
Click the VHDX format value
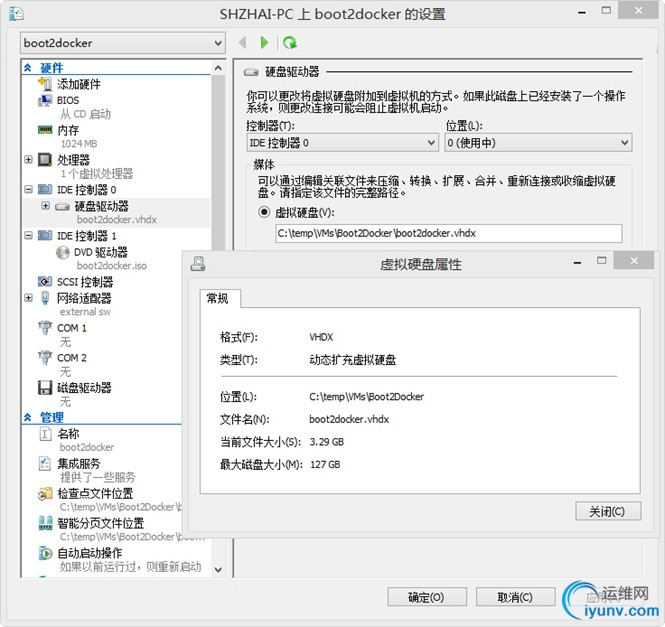point(321,337)
